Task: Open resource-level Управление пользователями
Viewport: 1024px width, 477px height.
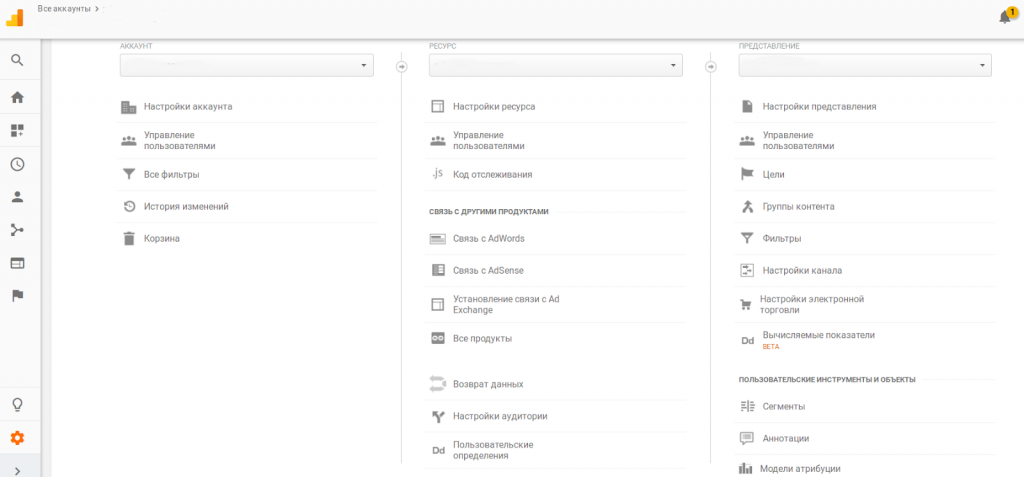Action: (x=488, y=140)
